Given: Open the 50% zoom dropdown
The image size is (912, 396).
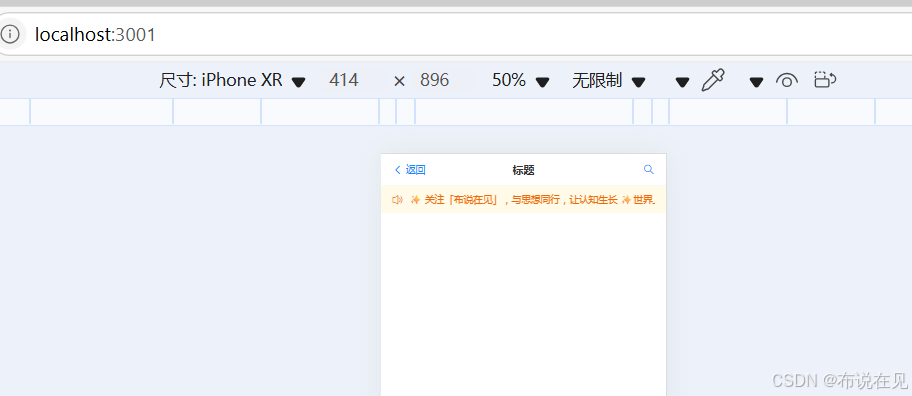Looking at the screenshot, I should (520, 81).
